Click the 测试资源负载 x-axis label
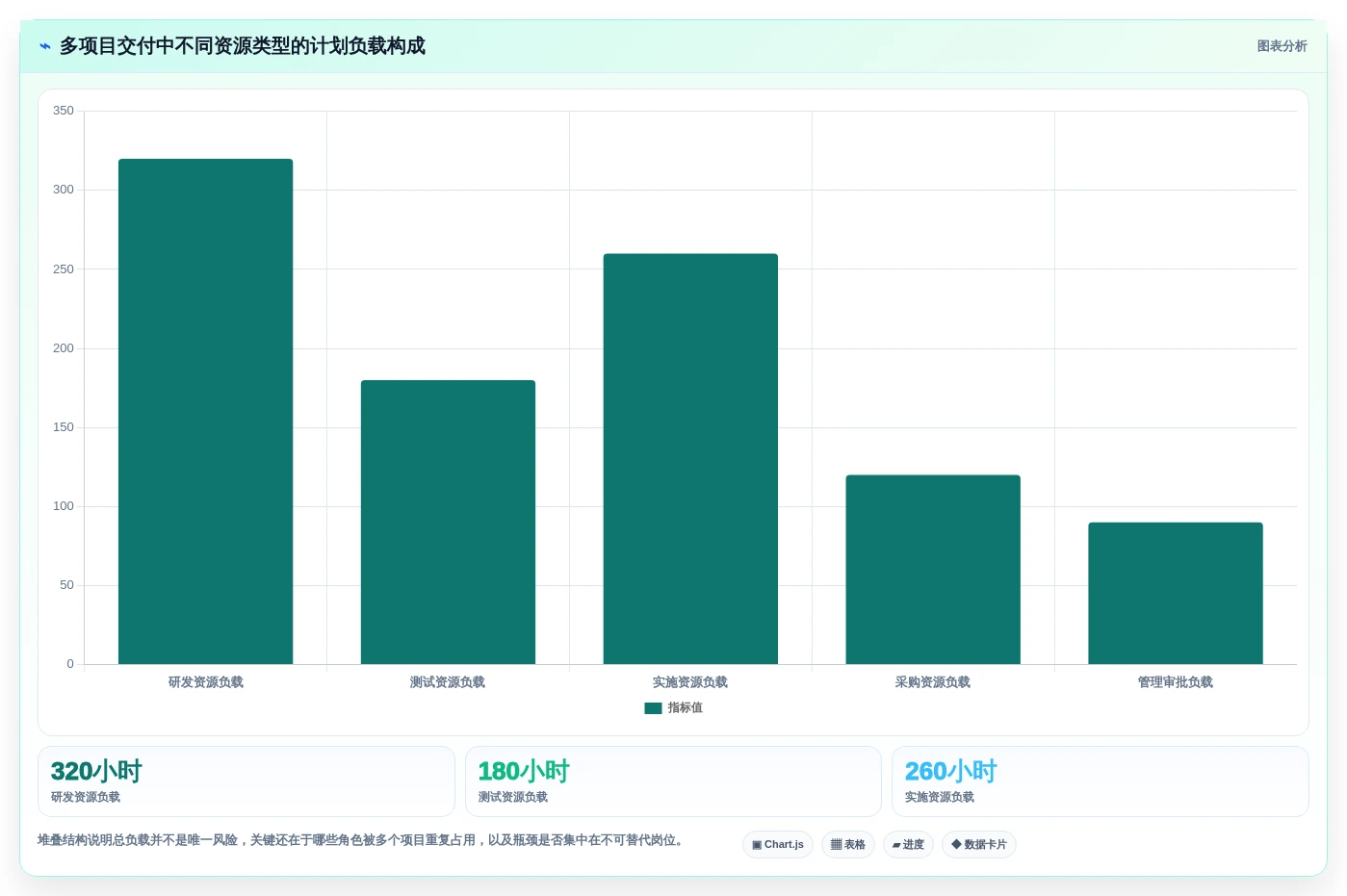 [448, 682]
